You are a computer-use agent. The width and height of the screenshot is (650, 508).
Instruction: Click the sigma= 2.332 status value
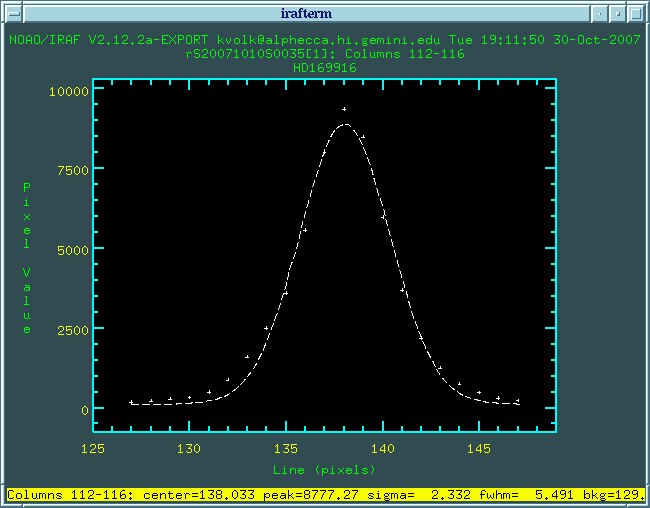(419, 495)
